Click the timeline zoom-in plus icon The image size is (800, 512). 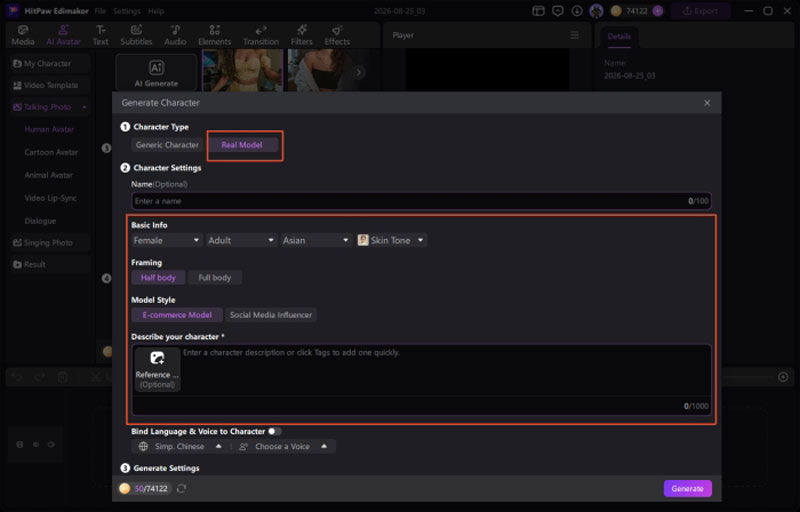[783, 377]
